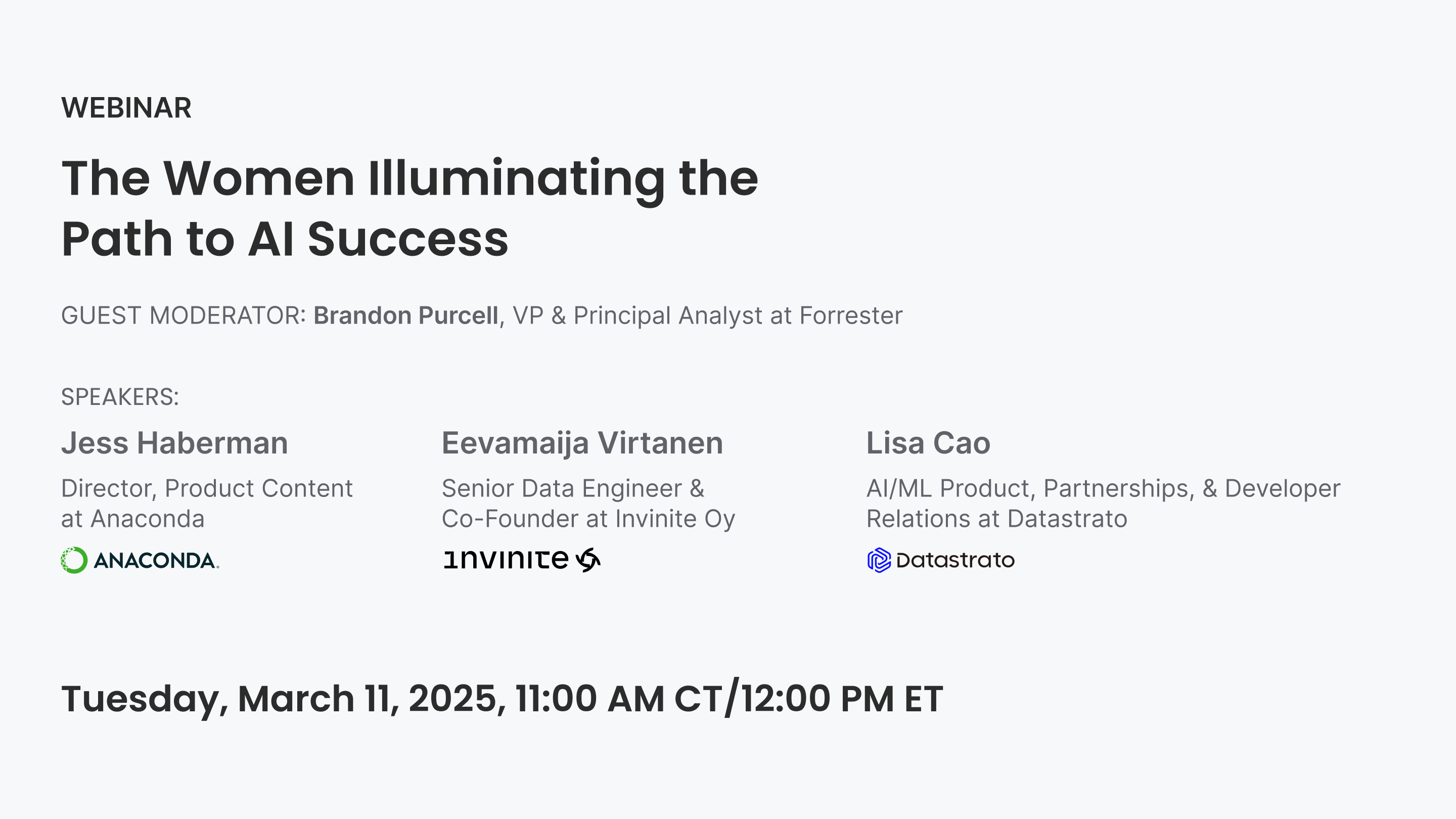This screenshot has height=819, width=1456.
Task: Click the blue Datastrato hexagon icon
Action: pos(879,560)
